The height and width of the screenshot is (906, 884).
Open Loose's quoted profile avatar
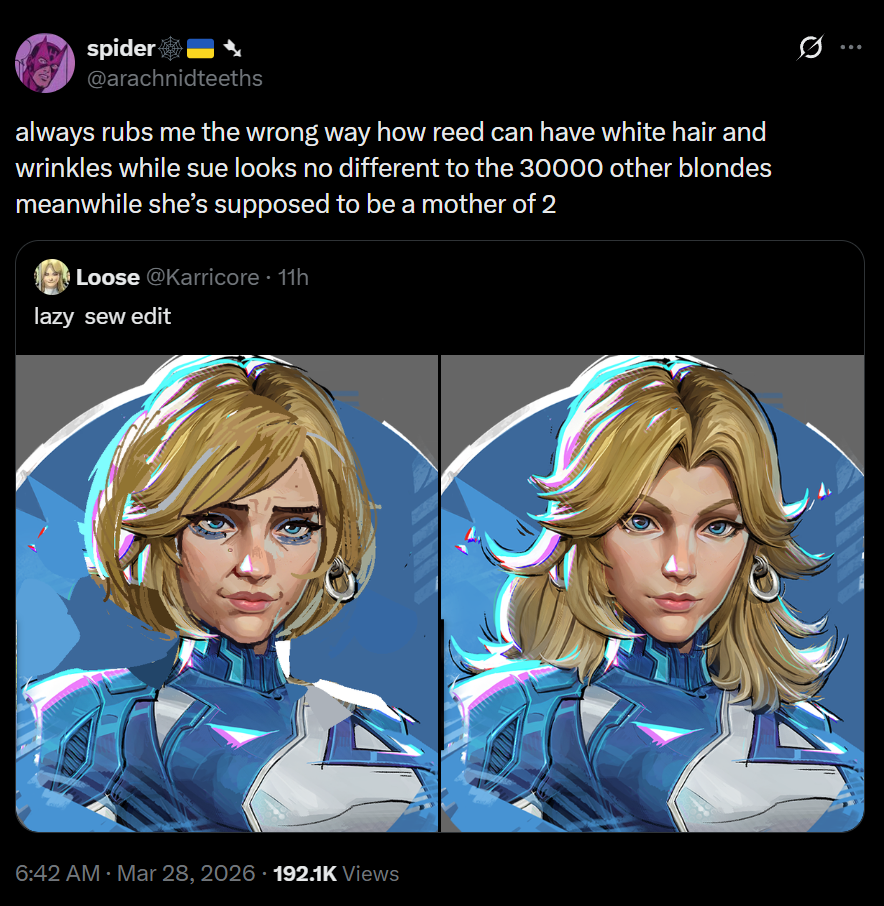click(x=52, y=277)
